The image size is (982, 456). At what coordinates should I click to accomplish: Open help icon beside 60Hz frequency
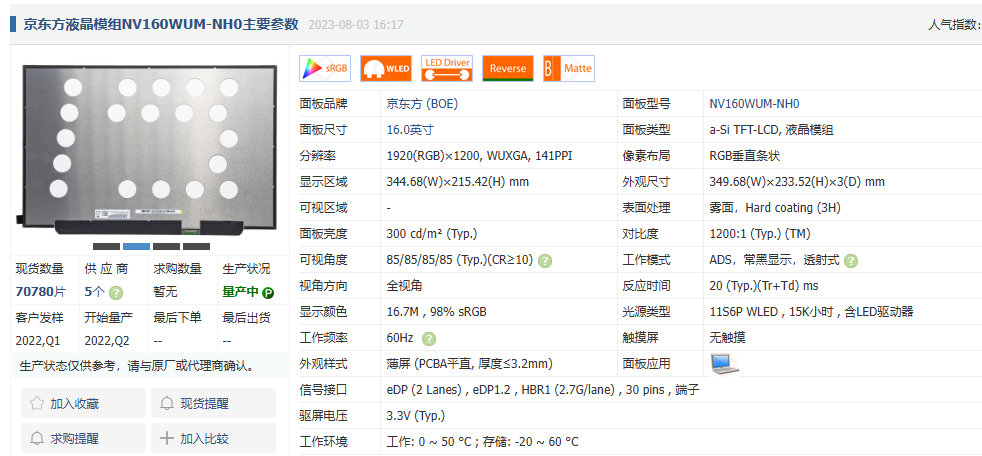[x=428, y=339]
